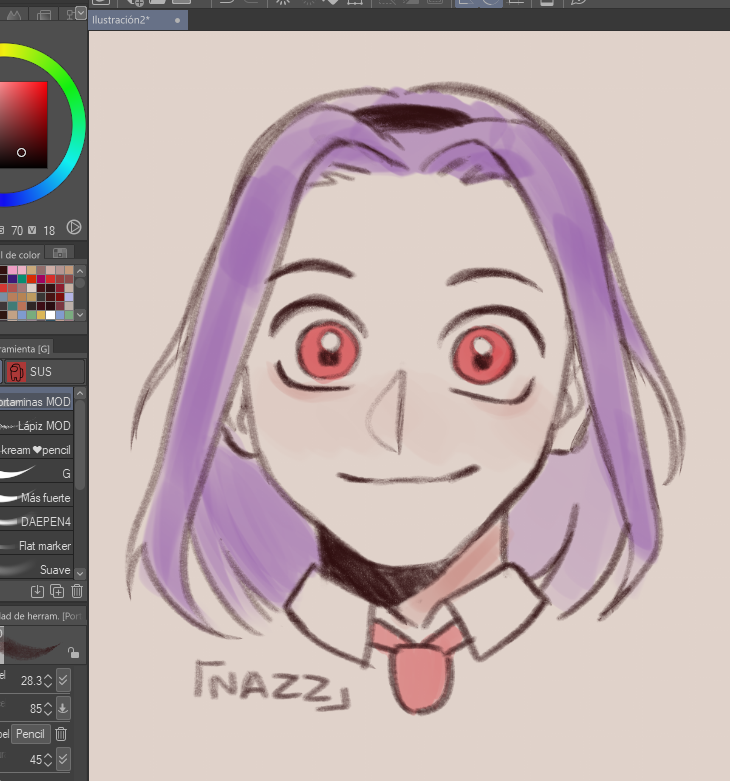Select the Lápiz MOD brush
Viewport: 730px width, 781px height.
pyautogui.click(x=36, y=426)
